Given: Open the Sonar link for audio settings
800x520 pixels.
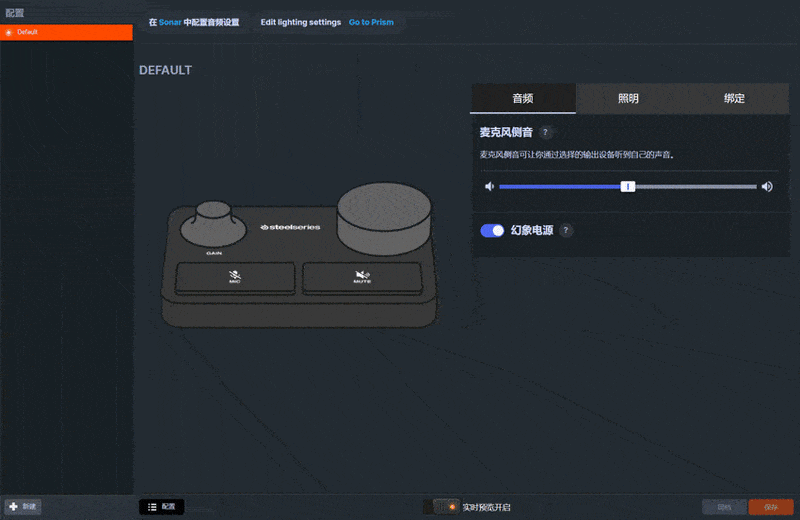Looking at the screenshot, I should click(x=170, y=22).
